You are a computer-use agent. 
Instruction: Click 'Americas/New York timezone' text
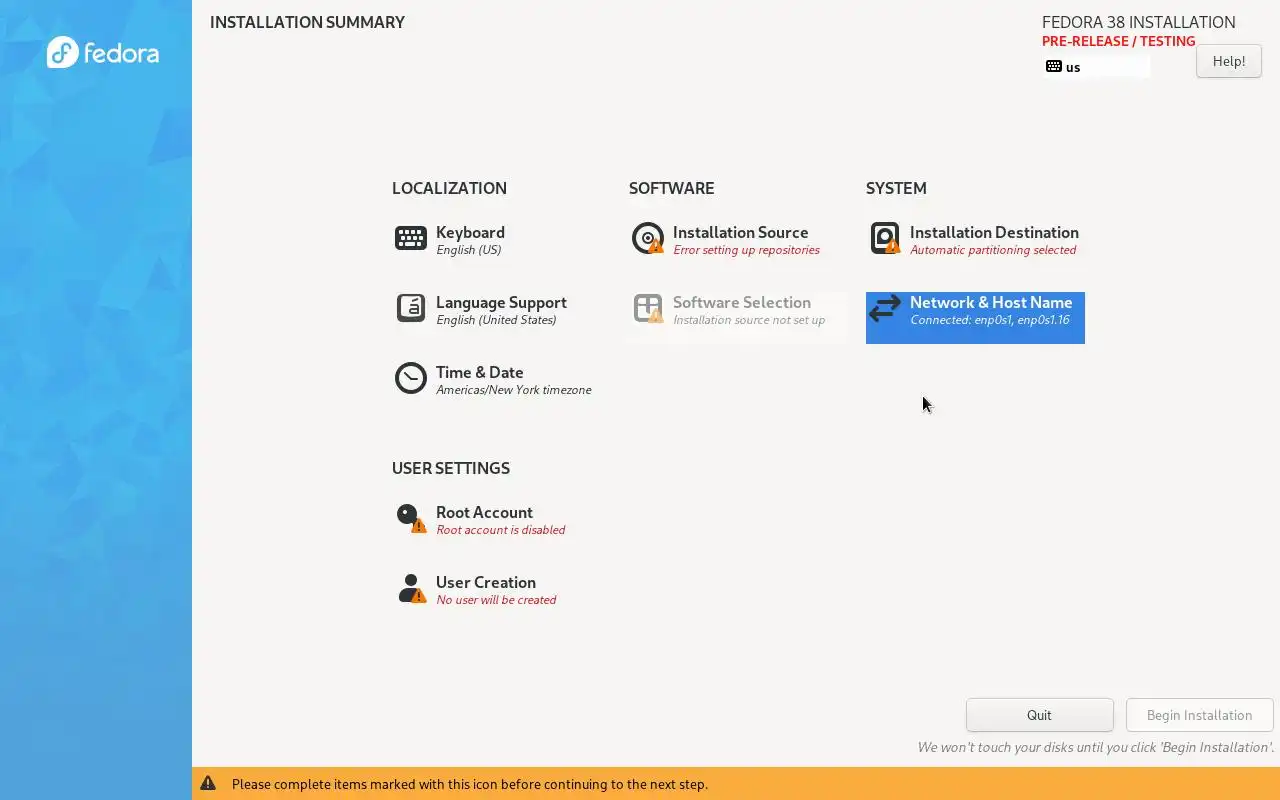tap(514, 390)
